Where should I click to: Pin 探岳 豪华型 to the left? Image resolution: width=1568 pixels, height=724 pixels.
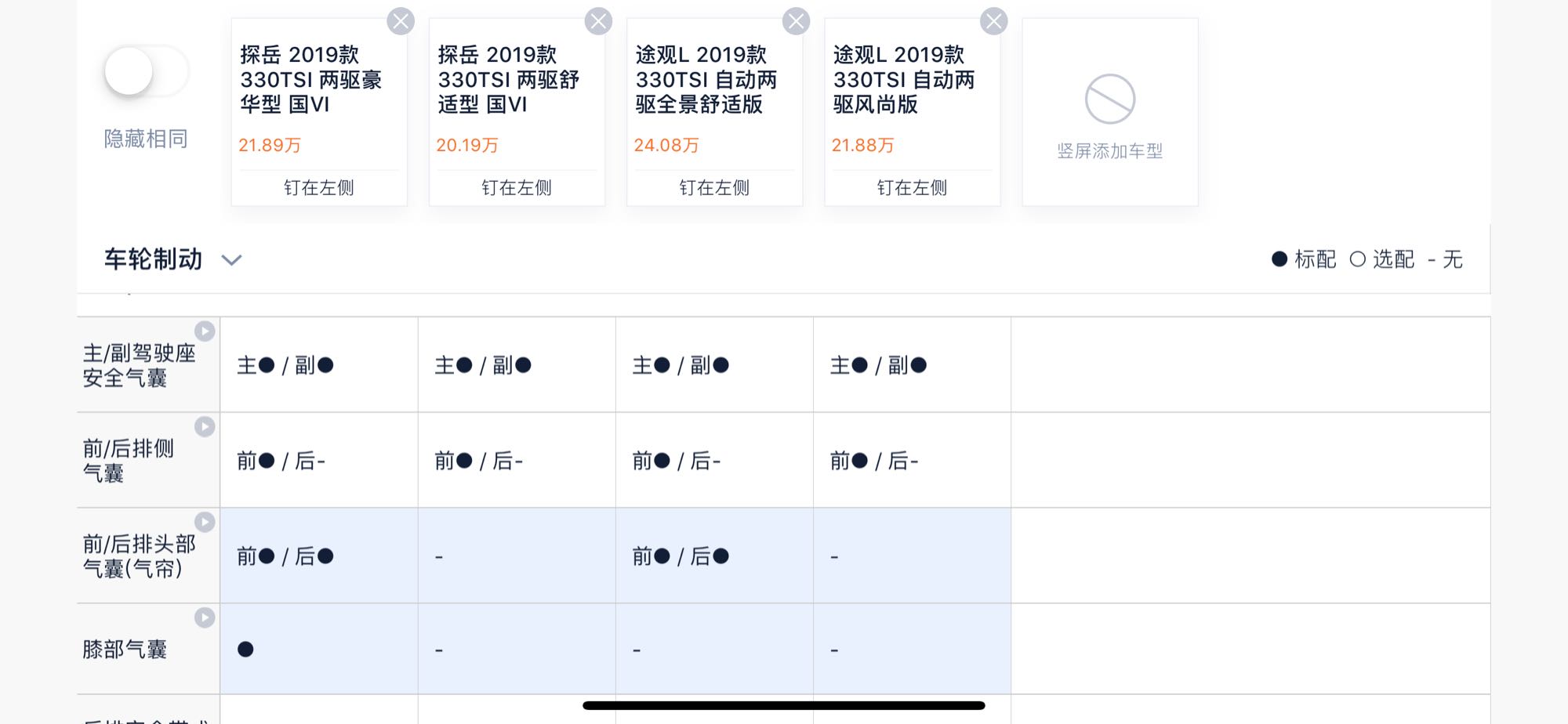click(x=319, y=188)
